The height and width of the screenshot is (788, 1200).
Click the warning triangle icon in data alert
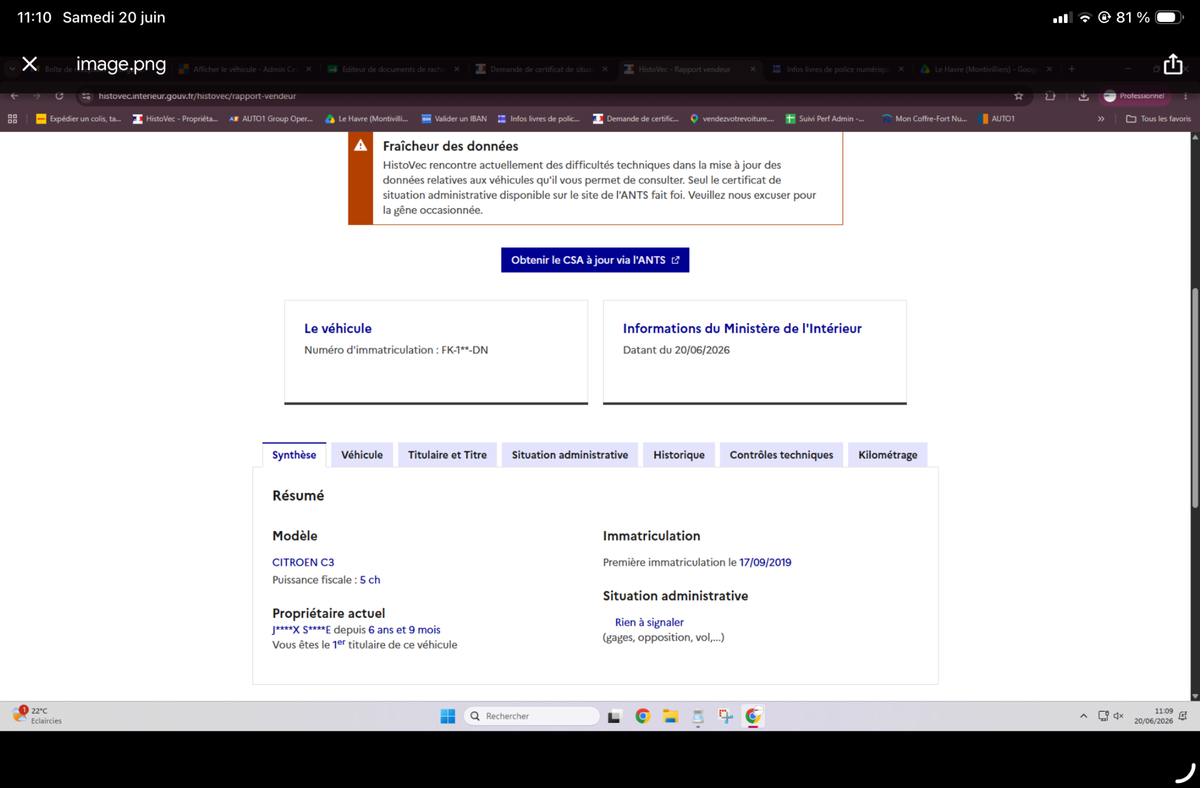(x=360, y=146)
